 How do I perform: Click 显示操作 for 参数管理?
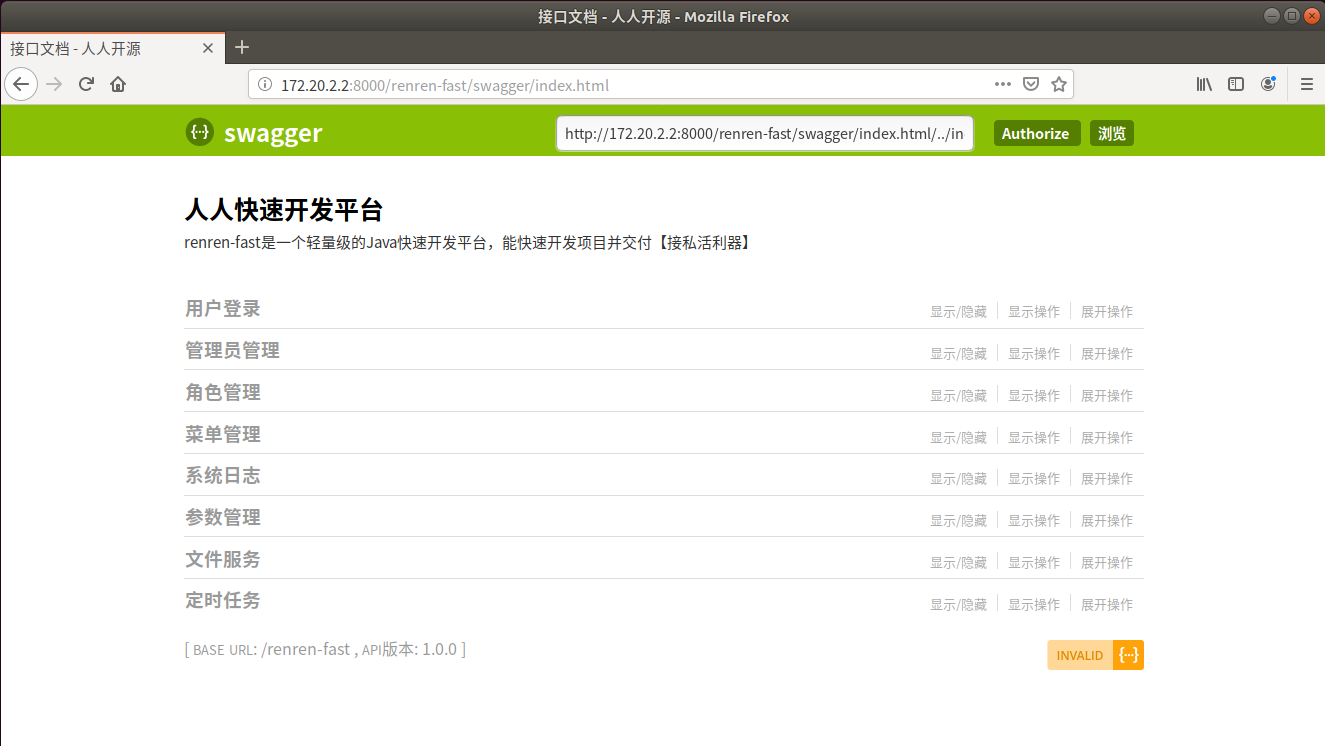pos(1034,521)
